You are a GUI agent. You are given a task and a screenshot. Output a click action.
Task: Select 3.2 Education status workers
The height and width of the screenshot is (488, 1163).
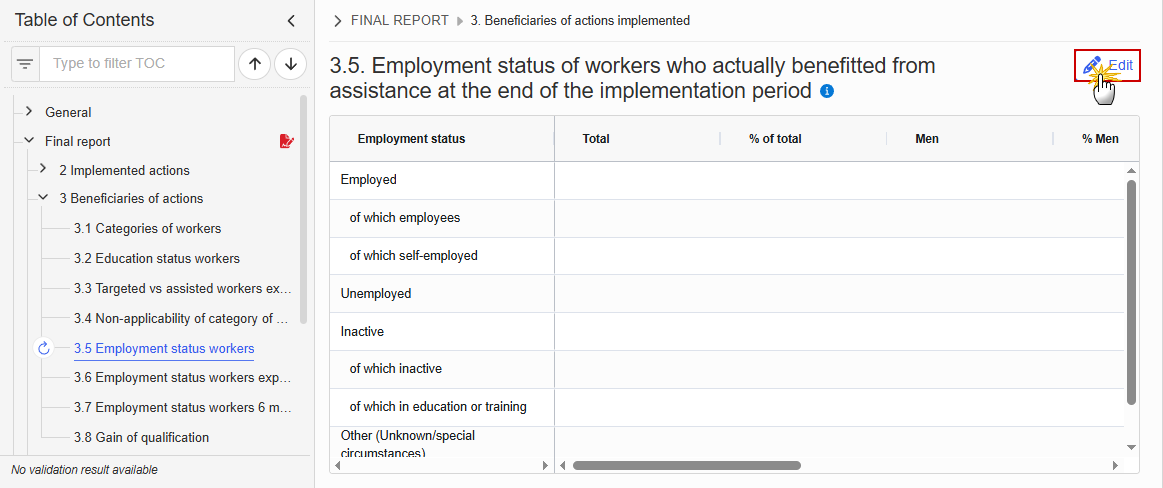pyautogui.click(x=157, y=259)
